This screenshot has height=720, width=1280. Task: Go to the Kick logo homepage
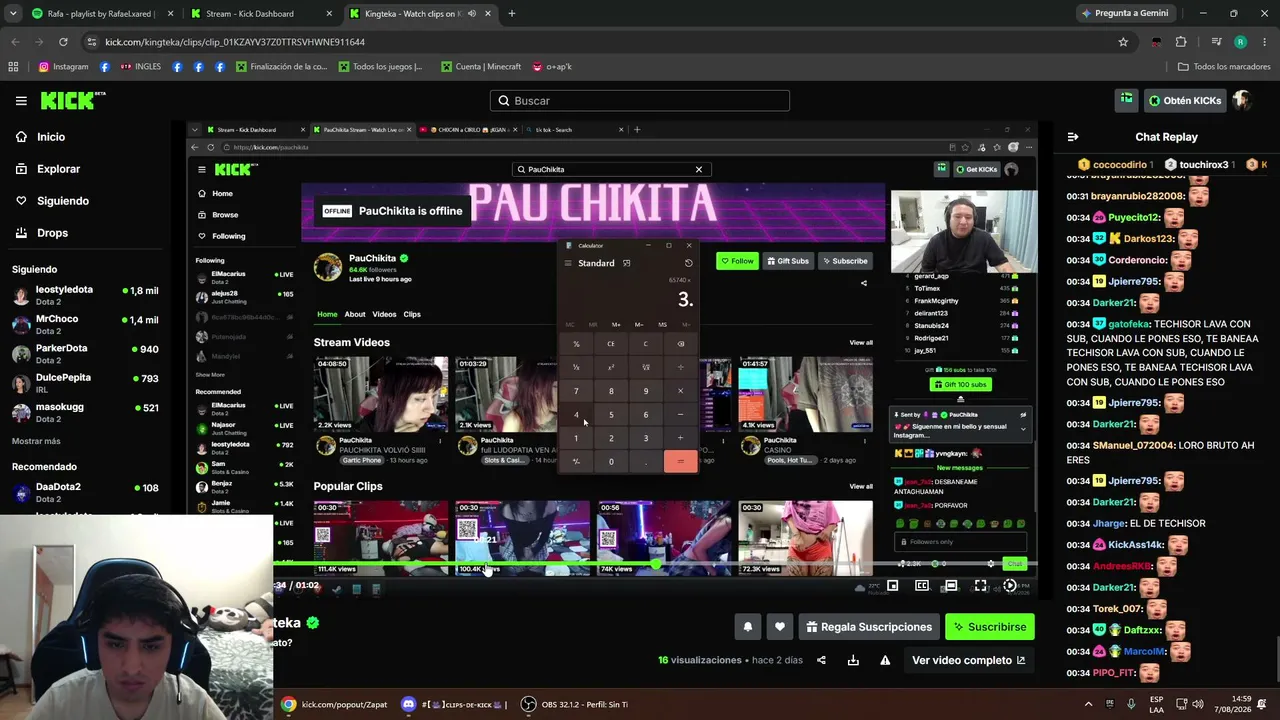click(72, 100)
